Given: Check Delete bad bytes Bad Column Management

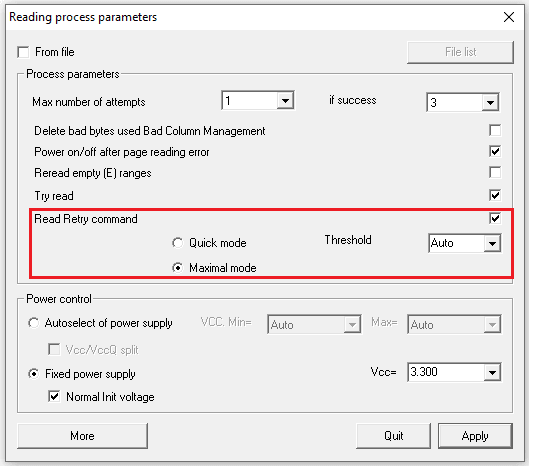Looking at the screenshot, I should pos(495,130).
